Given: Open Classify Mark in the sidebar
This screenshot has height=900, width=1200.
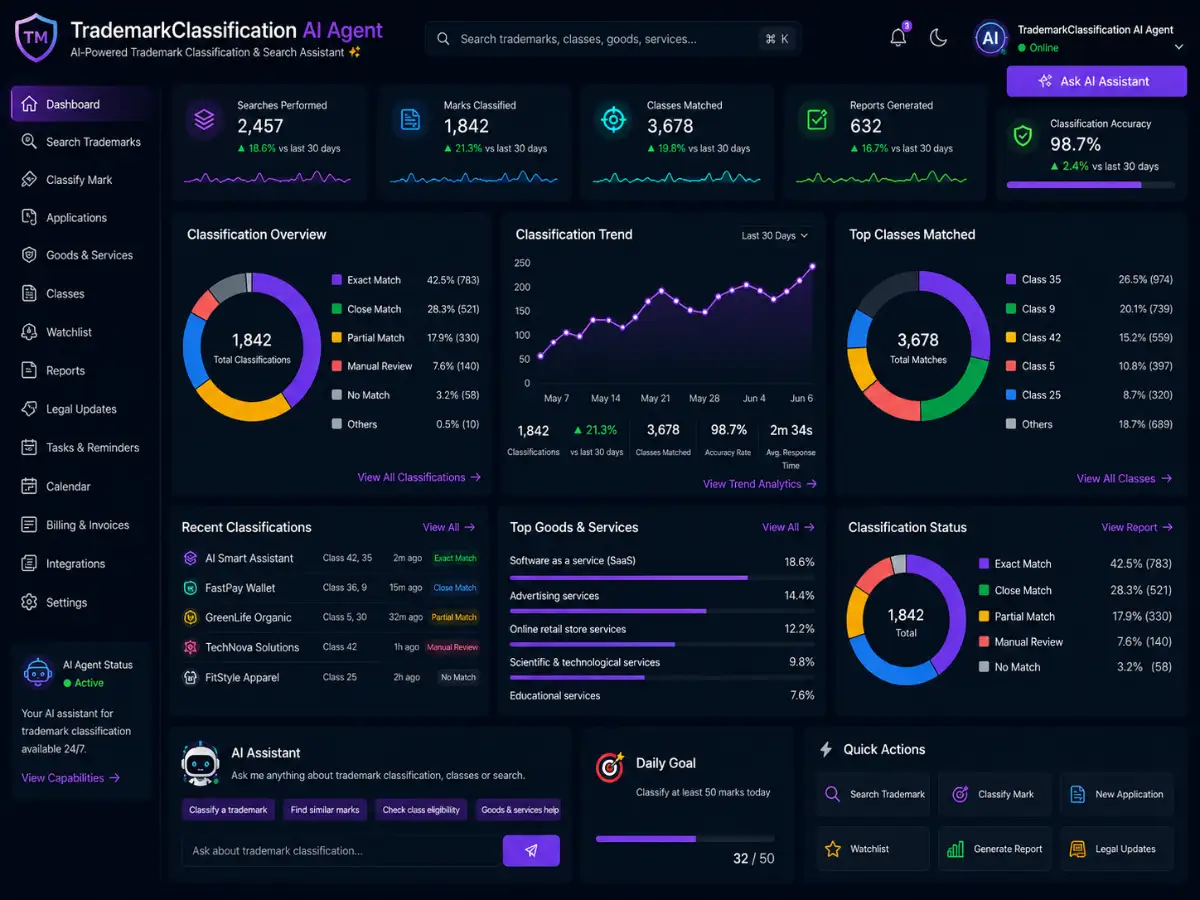Looking at the screenshot, I should (80, 180).
